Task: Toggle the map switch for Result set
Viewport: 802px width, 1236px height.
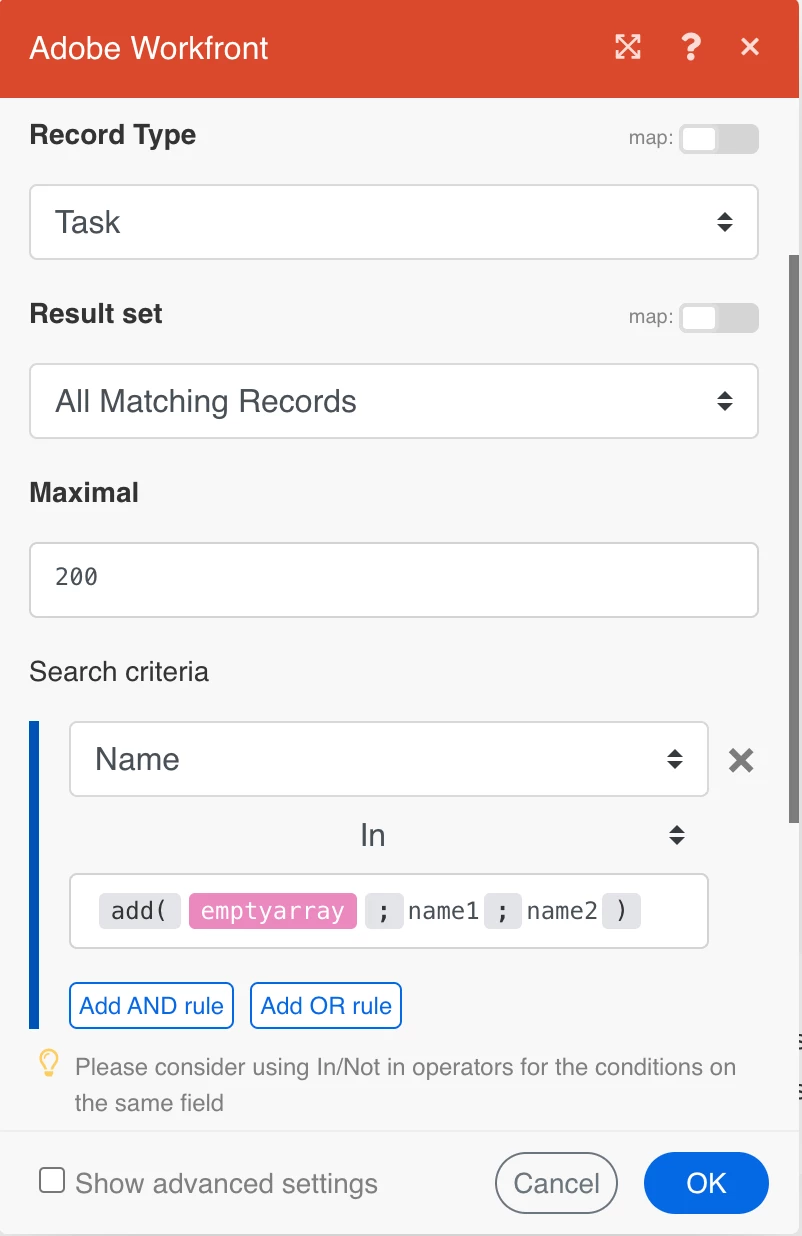Action: point(719,317)
